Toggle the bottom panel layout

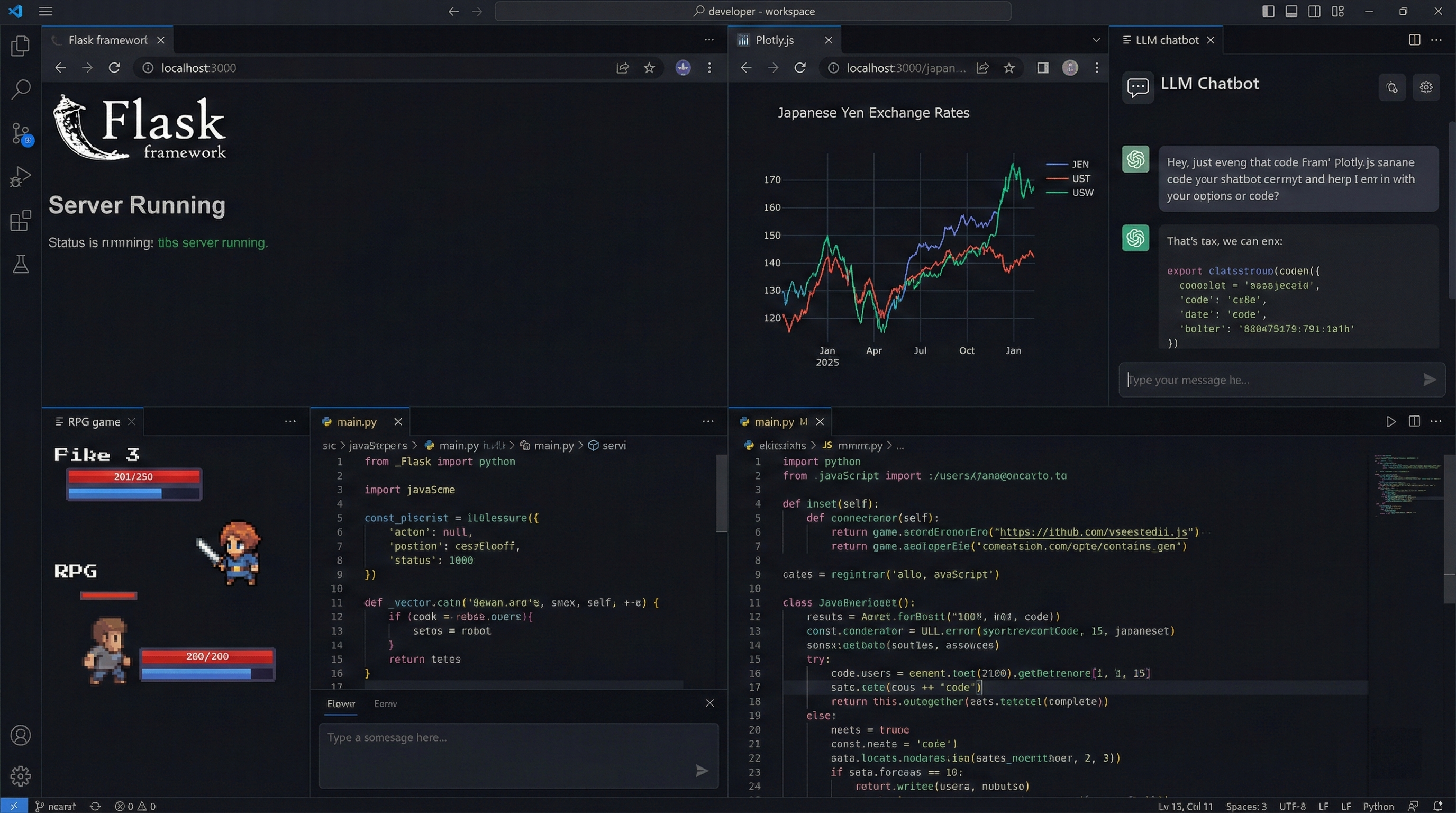(1291, 11)
